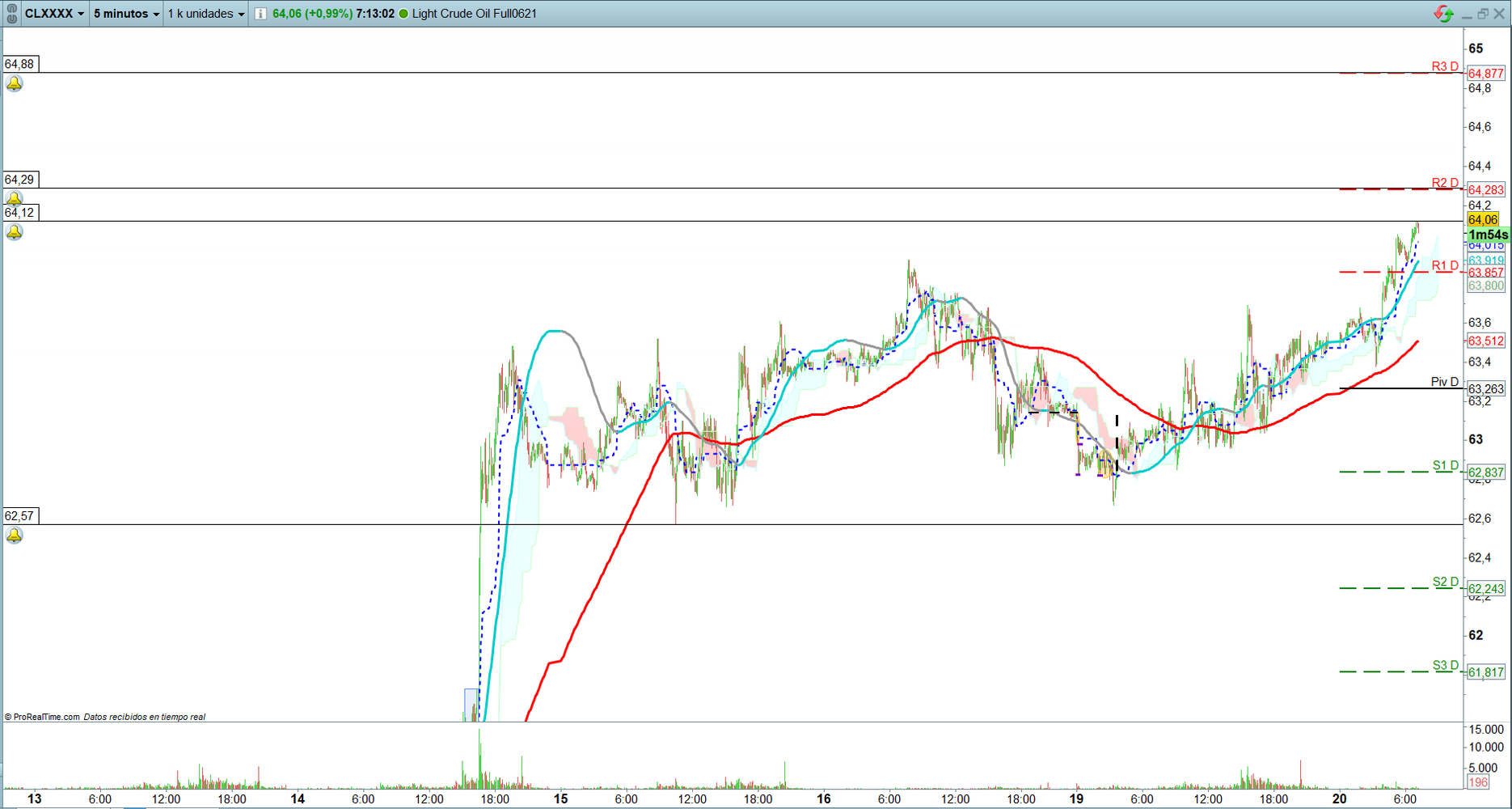Click the Light Crude Oil Full0621 title
Screen dimensions: 1512x809
[x=474, y=14]
